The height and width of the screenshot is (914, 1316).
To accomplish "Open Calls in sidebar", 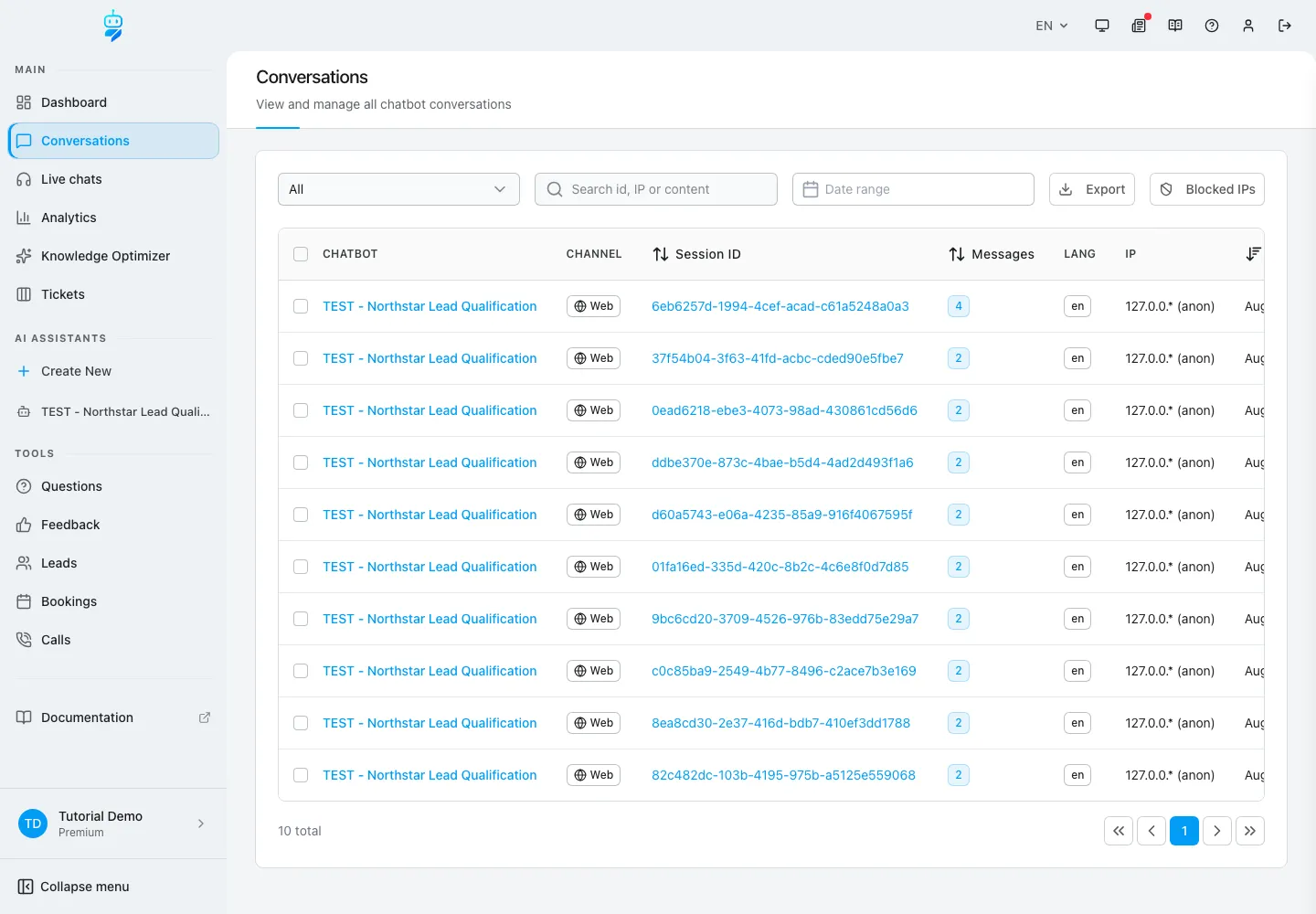I will [113, 640].
